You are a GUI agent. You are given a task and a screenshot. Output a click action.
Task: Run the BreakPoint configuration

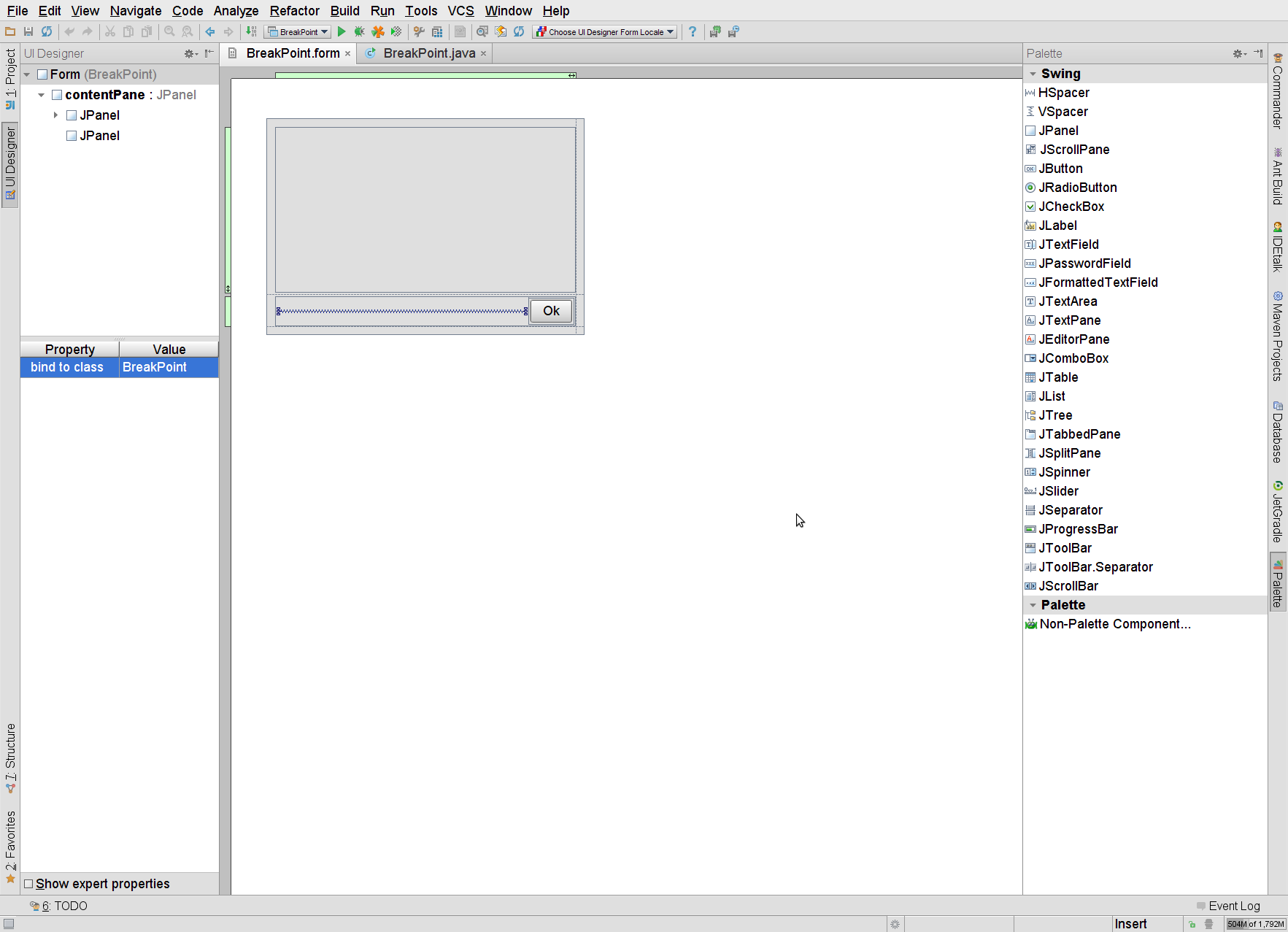[x=341, y=31]
